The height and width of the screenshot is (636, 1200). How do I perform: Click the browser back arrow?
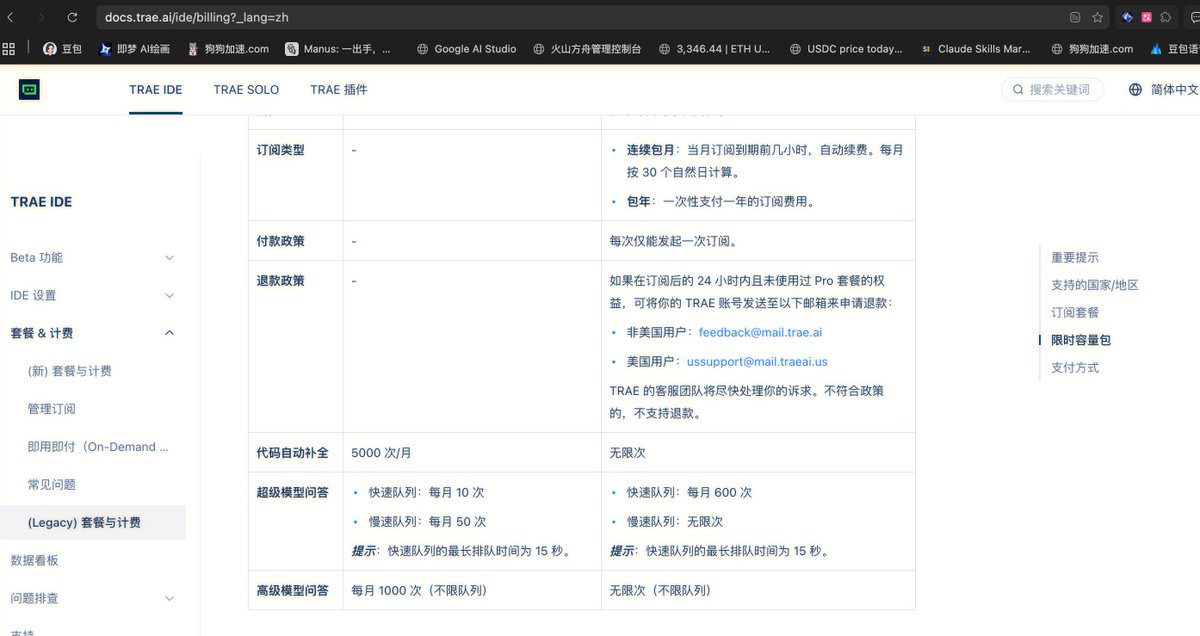(x=10, y=17)
